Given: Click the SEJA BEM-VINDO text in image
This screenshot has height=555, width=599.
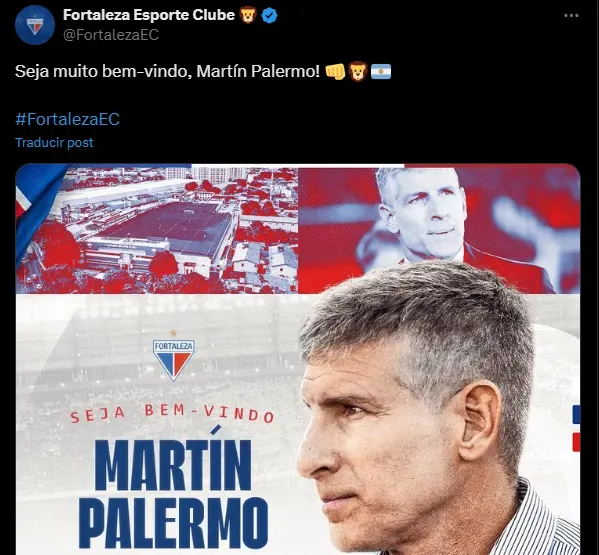Looking at the screenshot, I should pyautogui.click(x=172, y=414).
